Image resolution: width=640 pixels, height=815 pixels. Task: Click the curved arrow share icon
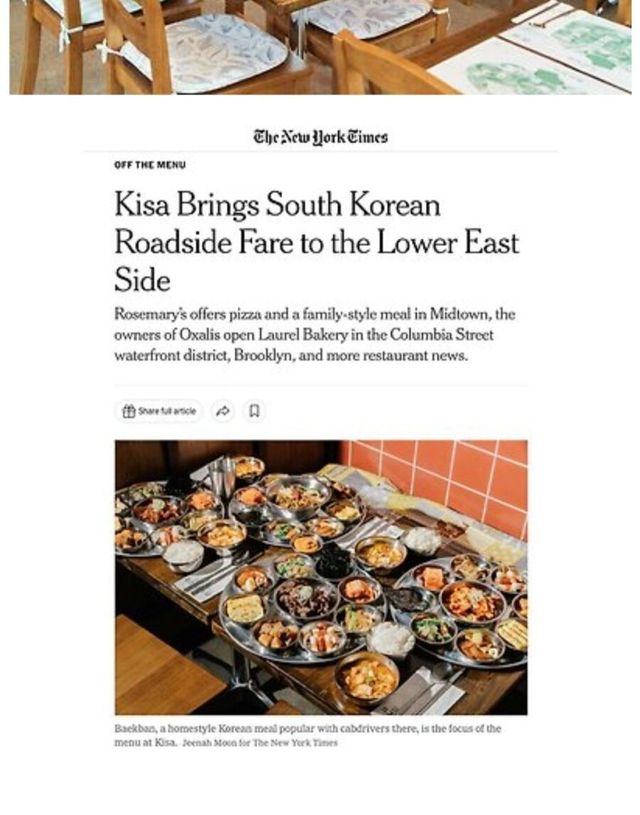click(223, 411)
